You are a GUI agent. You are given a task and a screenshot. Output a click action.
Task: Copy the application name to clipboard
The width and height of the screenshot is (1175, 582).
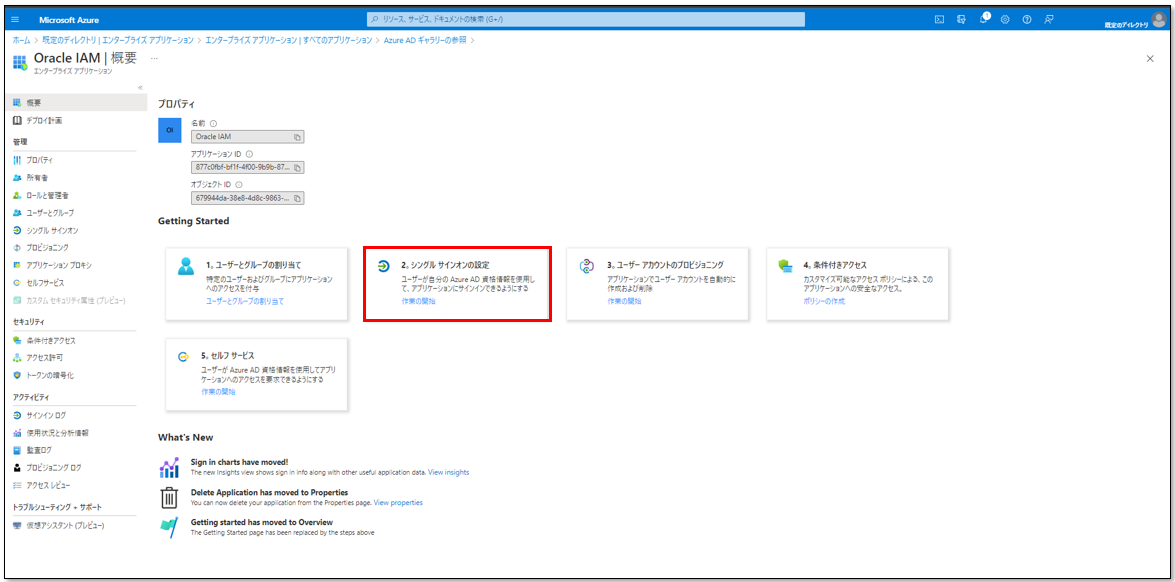(x=297, y=136)
